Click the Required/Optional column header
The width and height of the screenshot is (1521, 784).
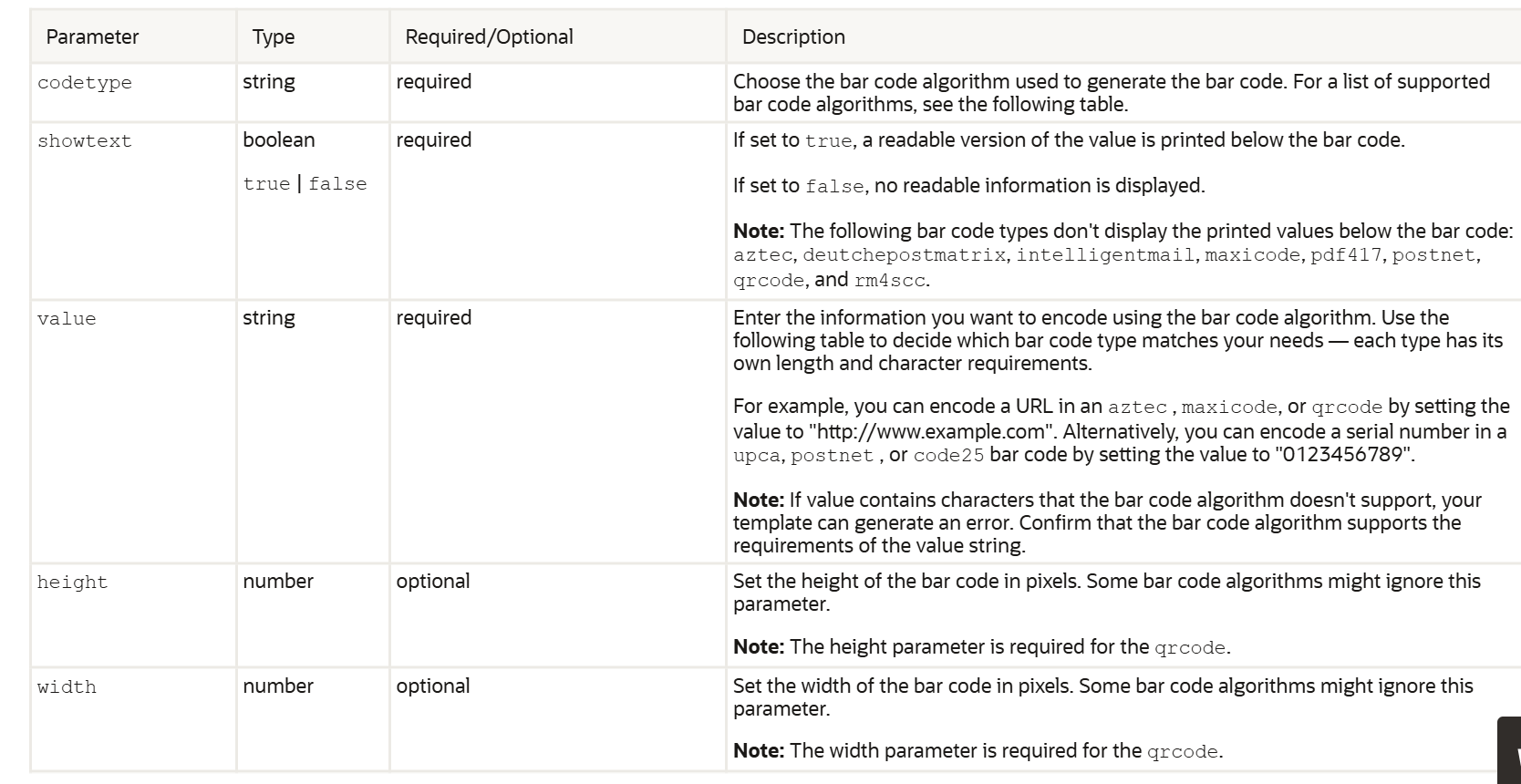click(x=489, y=37)
